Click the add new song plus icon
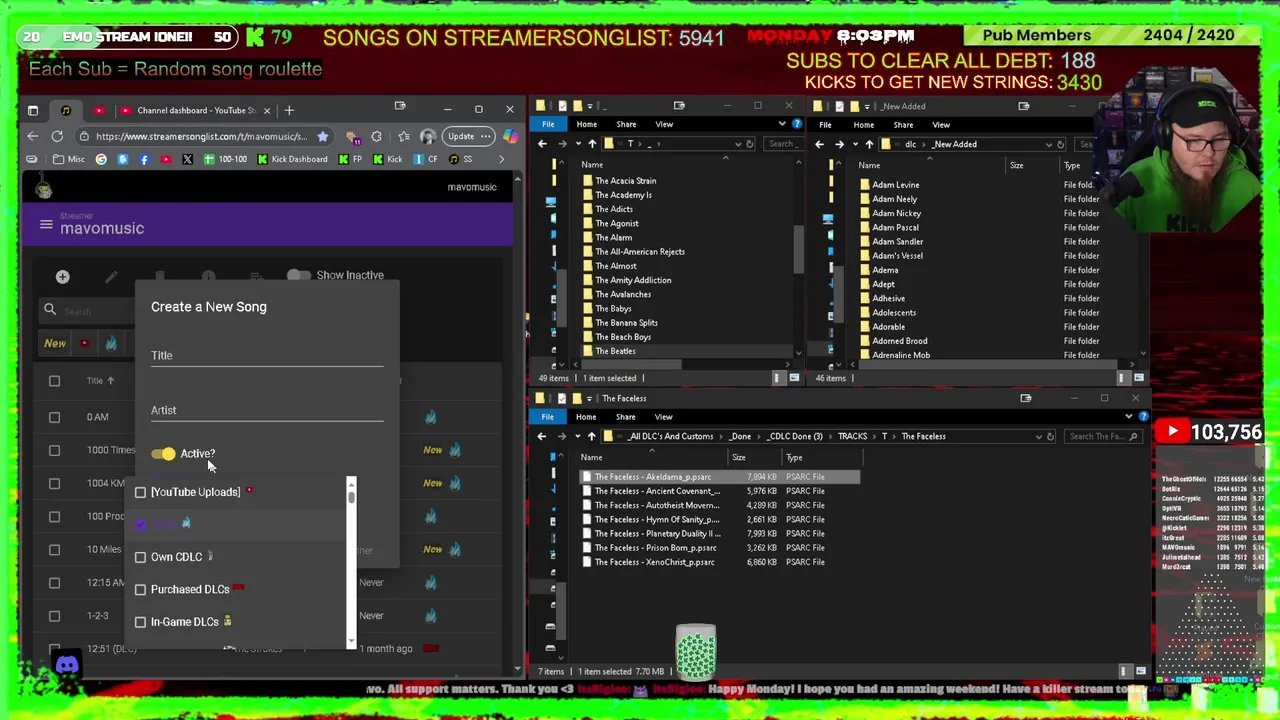Screen dimensions: 1280x720 click(x=62, y=277)
